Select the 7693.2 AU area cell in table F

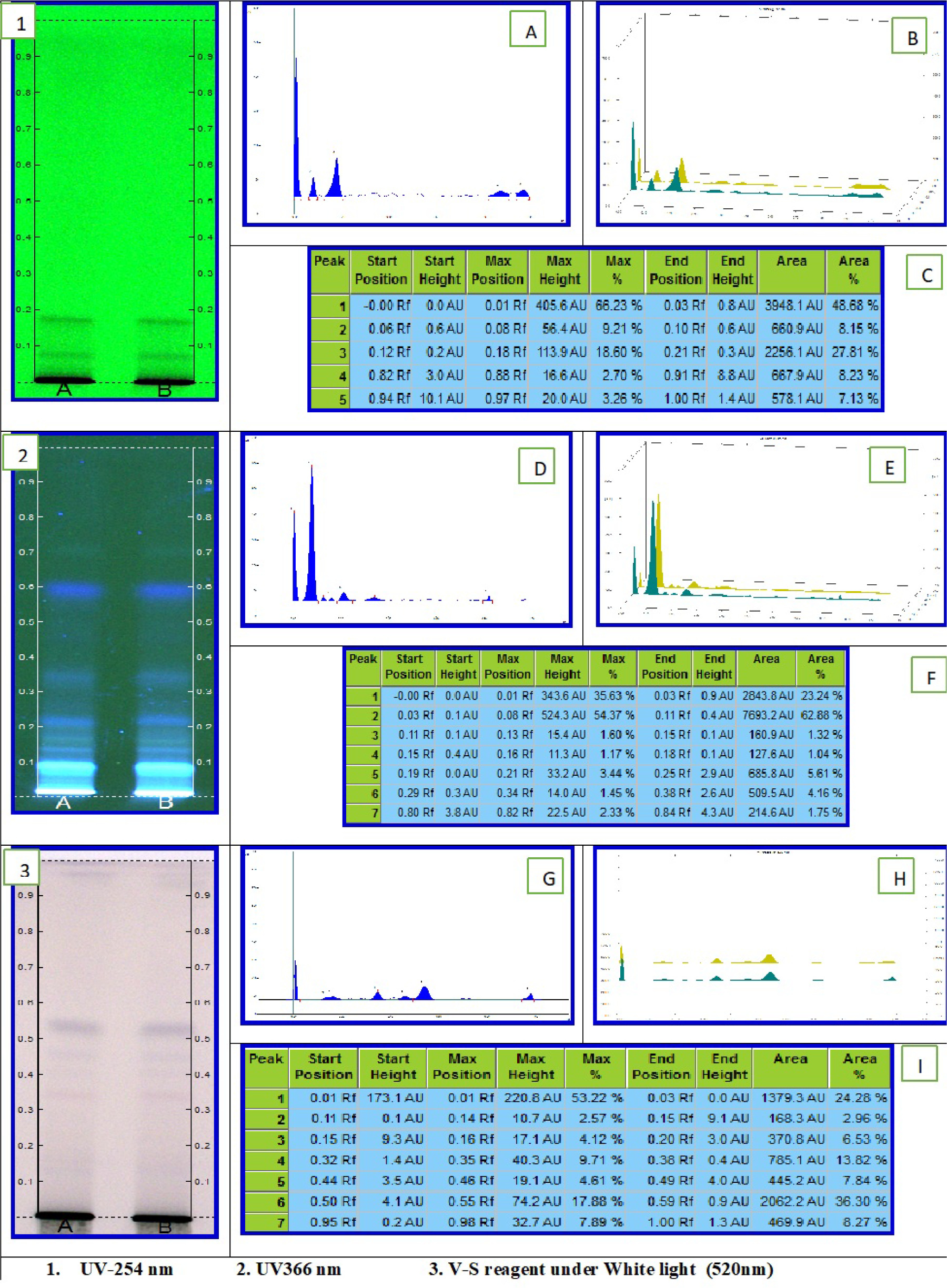[767, 715]
